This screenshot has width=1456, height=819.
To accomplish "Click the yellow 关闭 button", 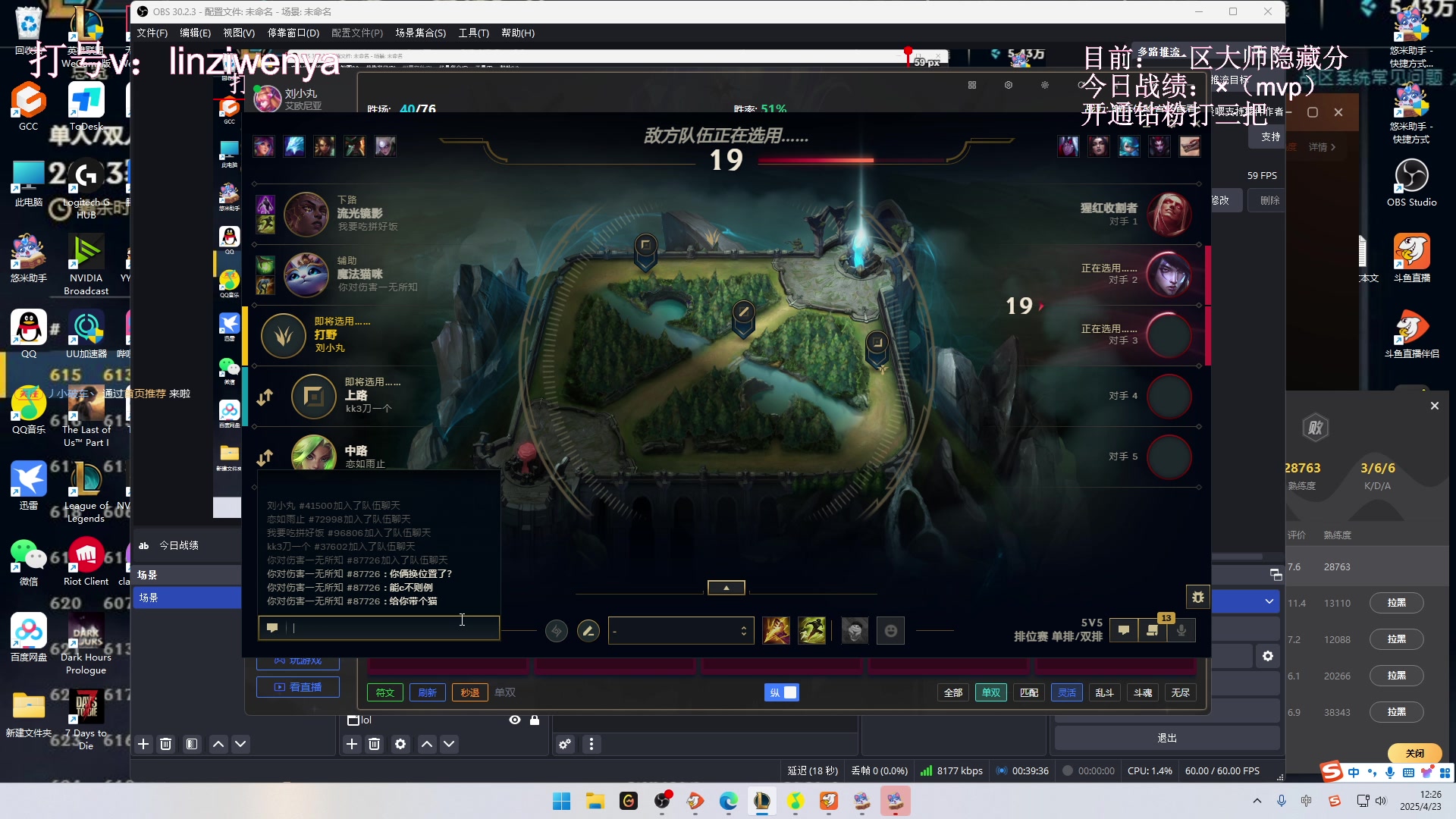I will click(1415, 753).
